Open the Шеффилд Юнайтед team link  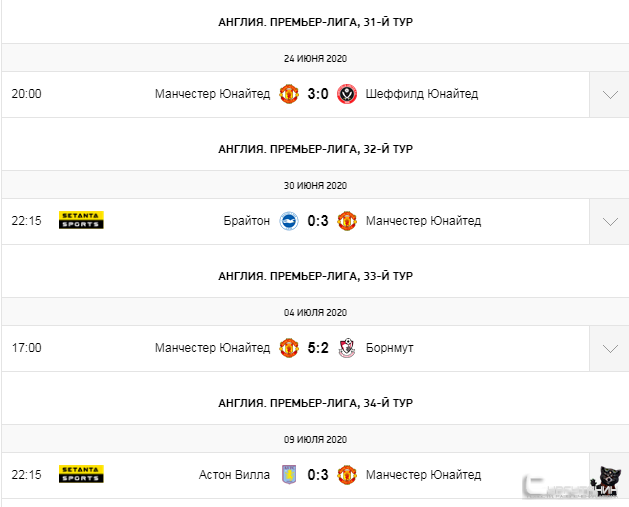click(422, 94)
